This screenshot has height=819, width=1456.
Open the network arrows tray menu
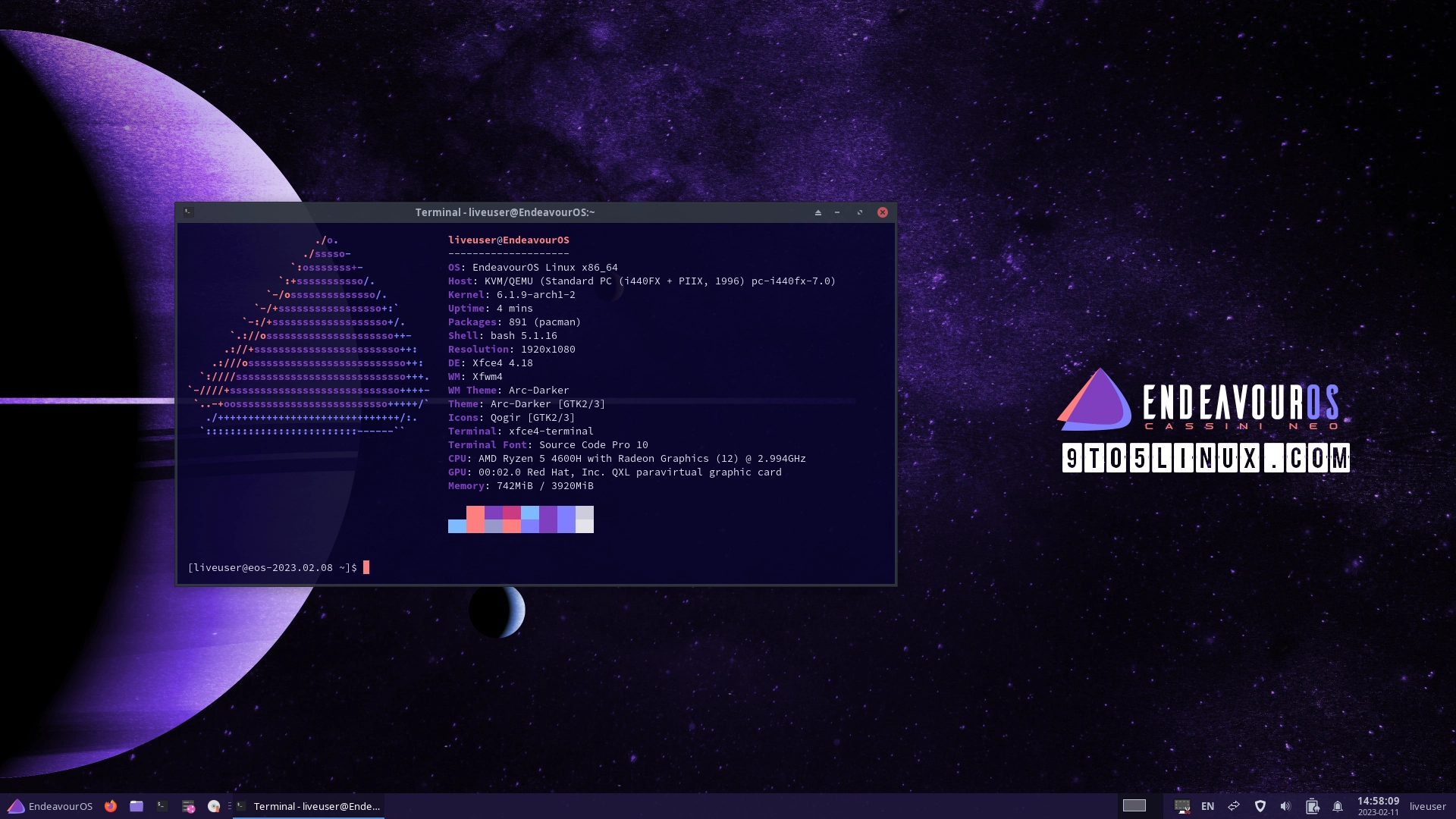pyautogui.click(x=1234, y=806)
